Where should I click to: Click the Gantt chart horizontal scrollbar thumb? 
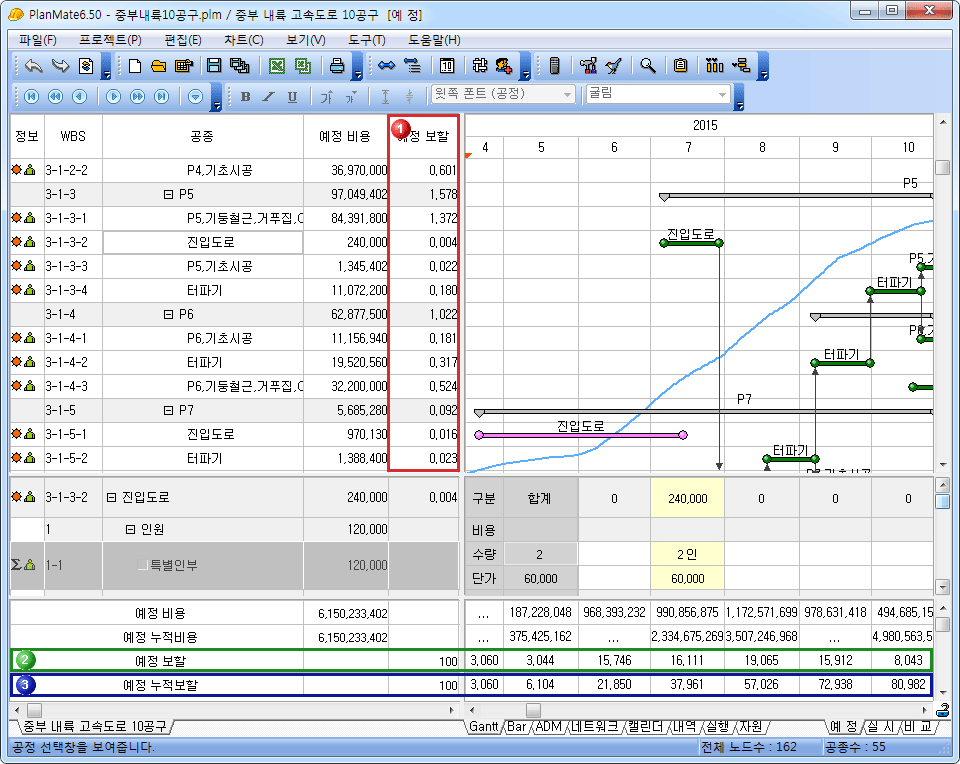tap(533, 710)
